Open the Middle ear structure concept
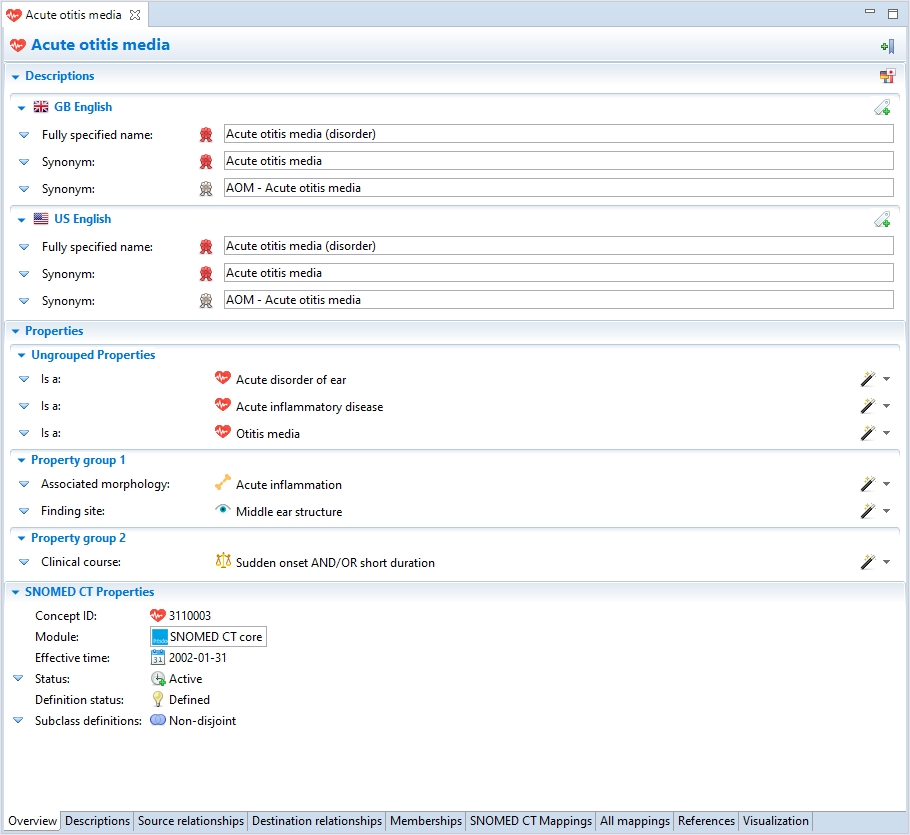This screenshot has width=910, height=835. coord(288,512)
